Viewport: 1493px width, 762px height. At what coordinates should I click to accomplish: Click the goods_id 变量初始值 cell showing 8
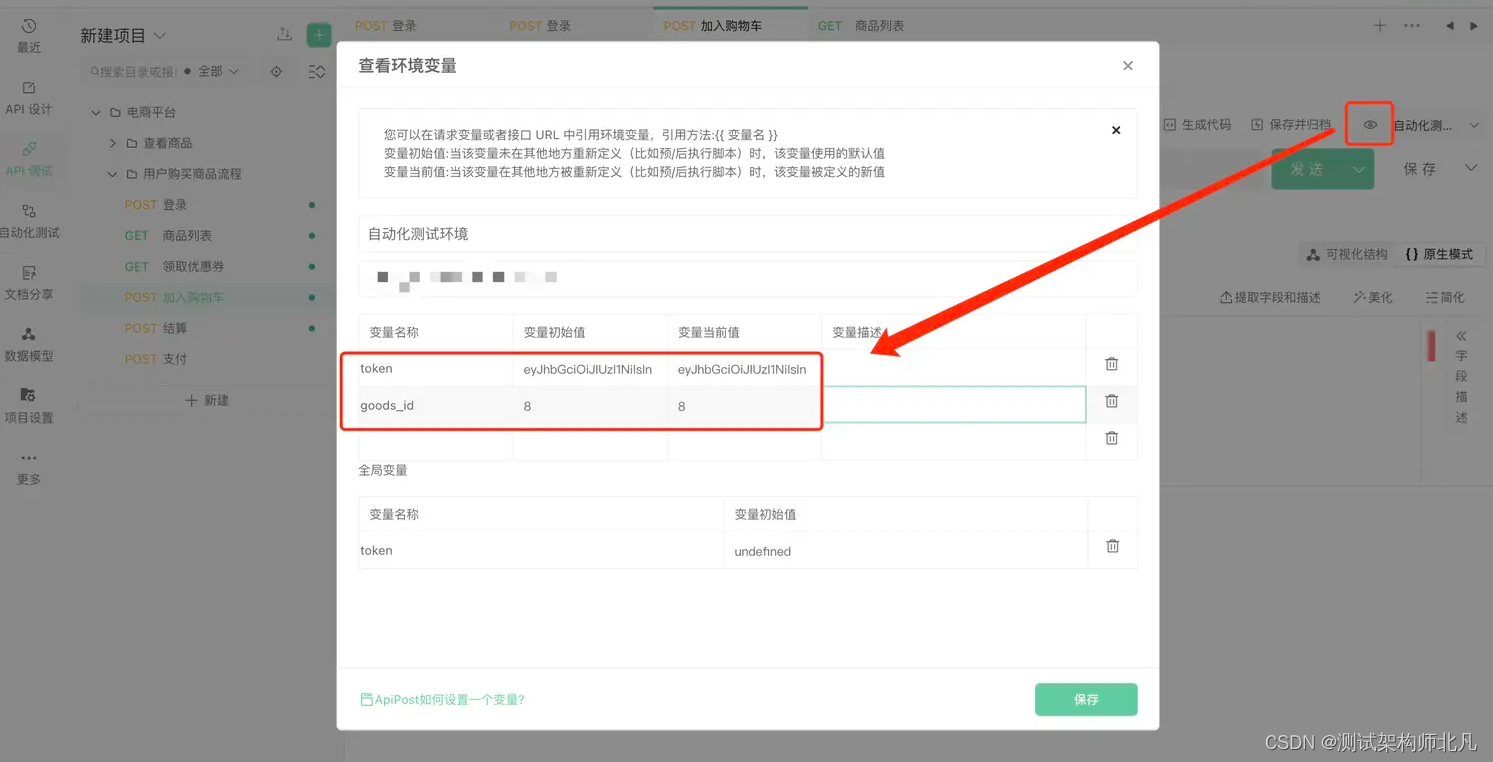coord(590,405)
